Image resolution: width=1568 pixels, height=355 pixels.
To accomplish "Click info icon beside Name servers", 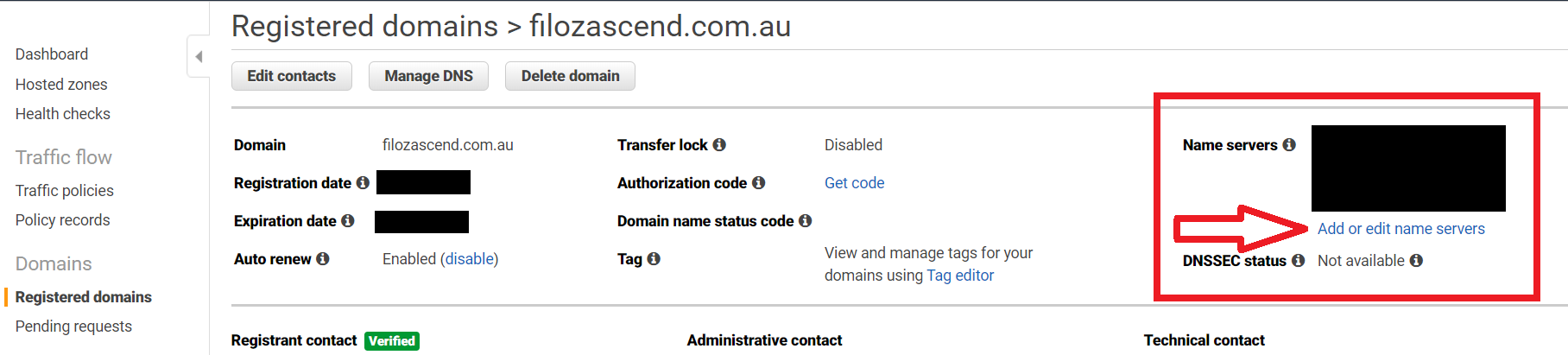I will tap(1289, 145).
